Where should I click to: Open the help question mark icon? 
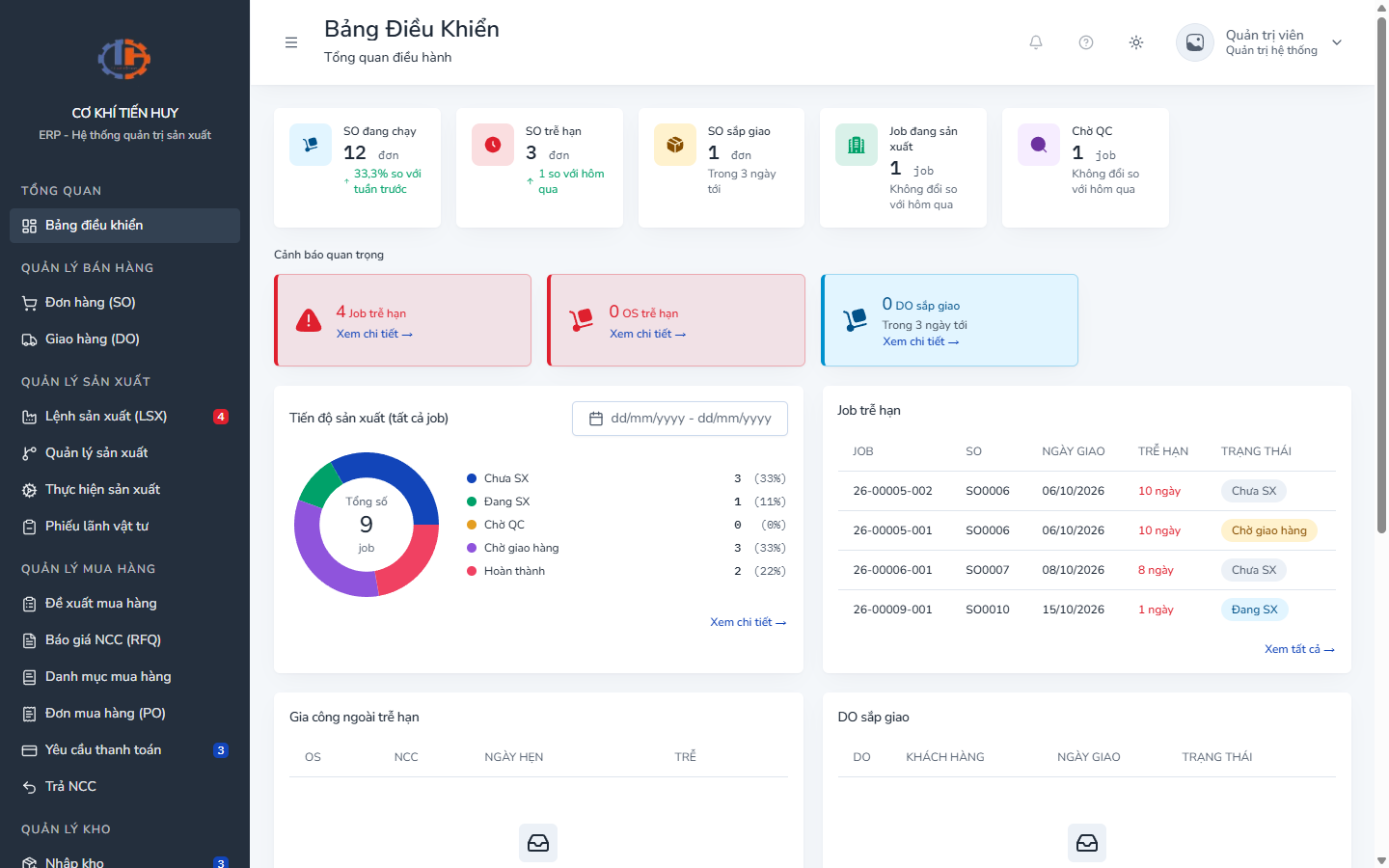pos(1086,42)
